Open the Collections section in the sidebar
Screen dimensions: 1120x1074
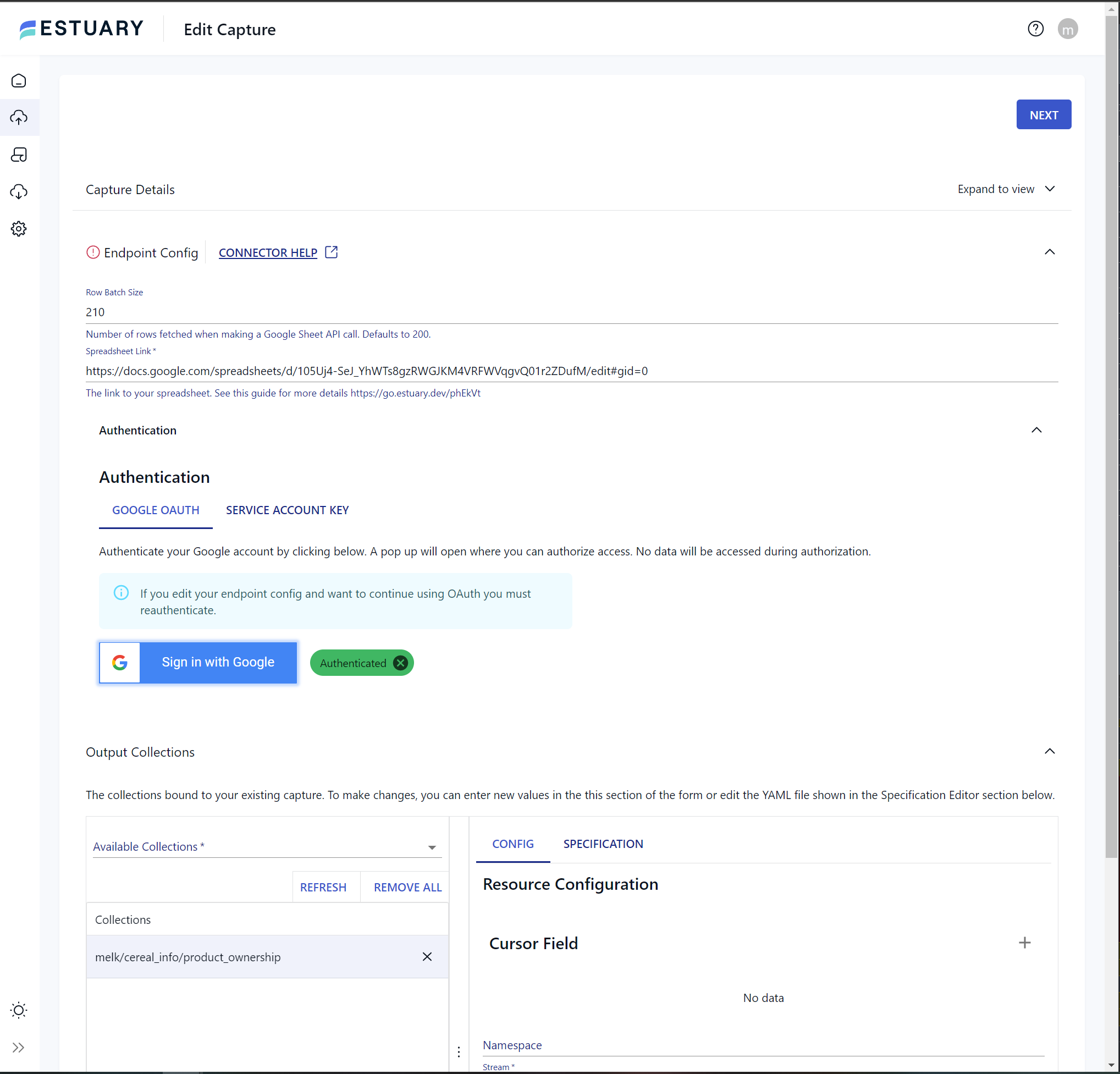19,155
